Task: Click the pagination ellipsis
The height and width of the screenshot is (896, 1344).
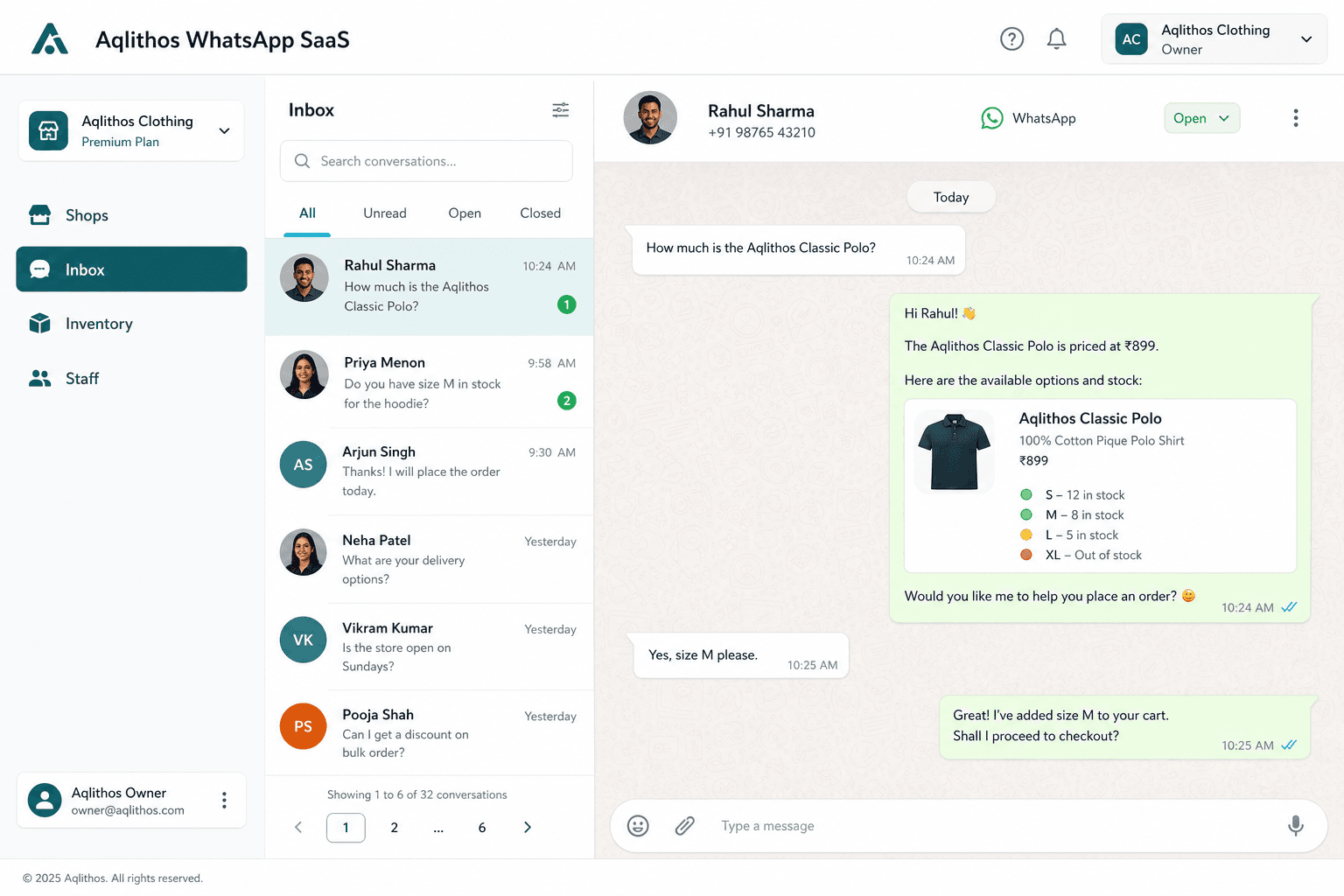Action: pyautogui.click(x=438, y=828)
